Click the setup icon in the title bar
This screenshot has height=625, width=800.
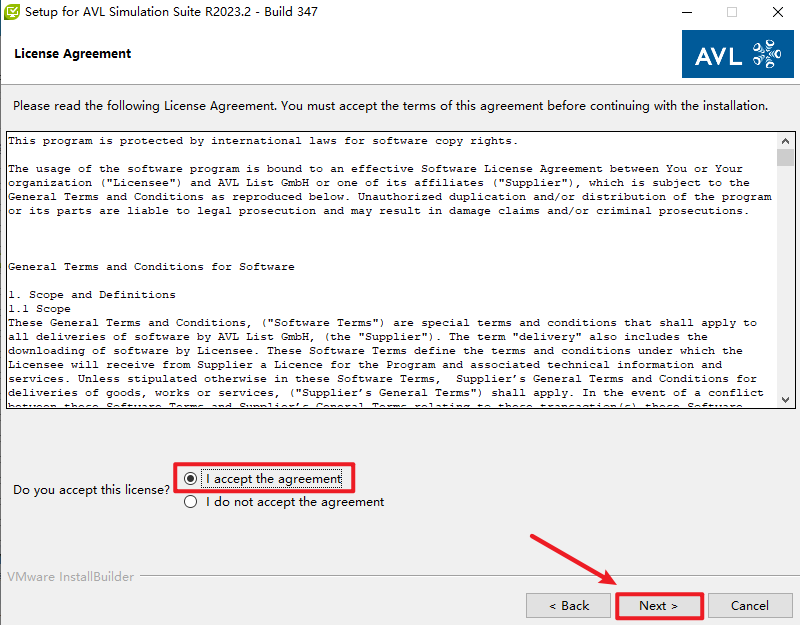point(13,13)
